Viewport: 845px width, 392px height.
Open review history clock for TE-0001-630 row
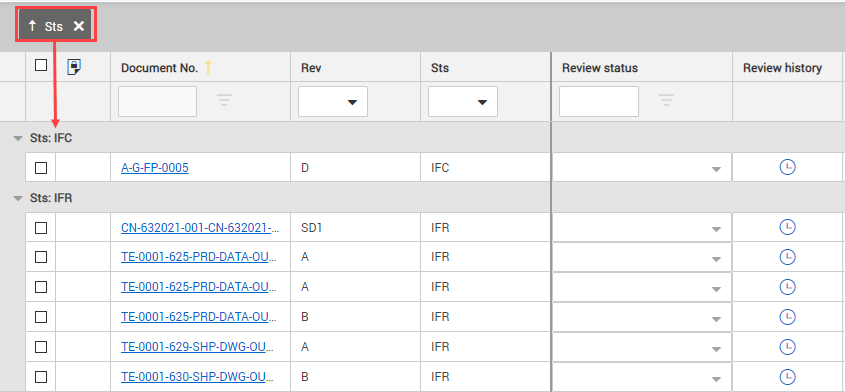pos(787,376)
